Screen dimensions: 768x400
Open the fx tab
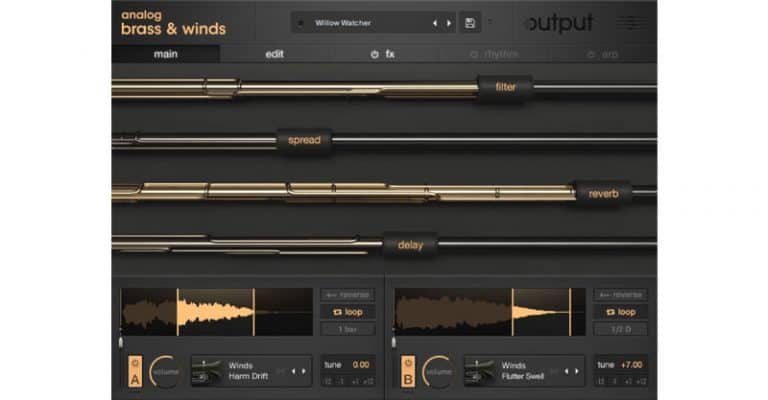click(x=390, y=54)
